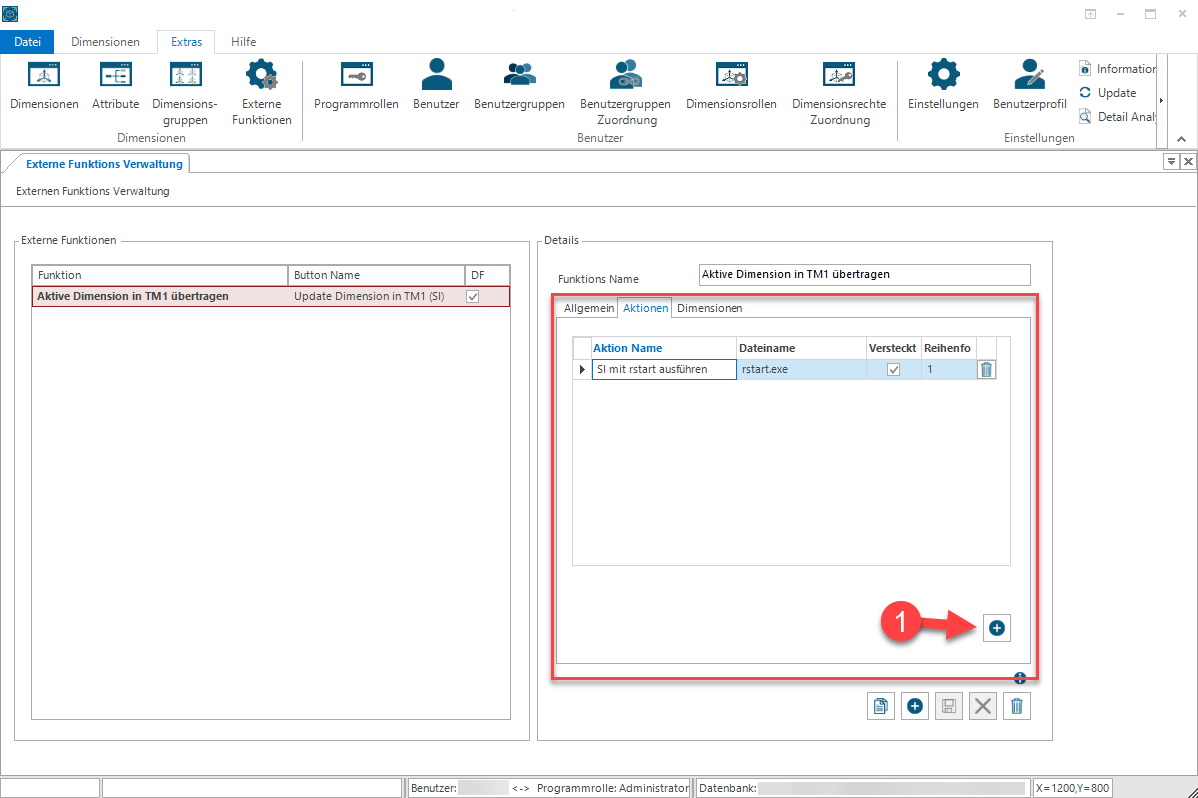Click the Information ribbon item

pos(1117,69)
